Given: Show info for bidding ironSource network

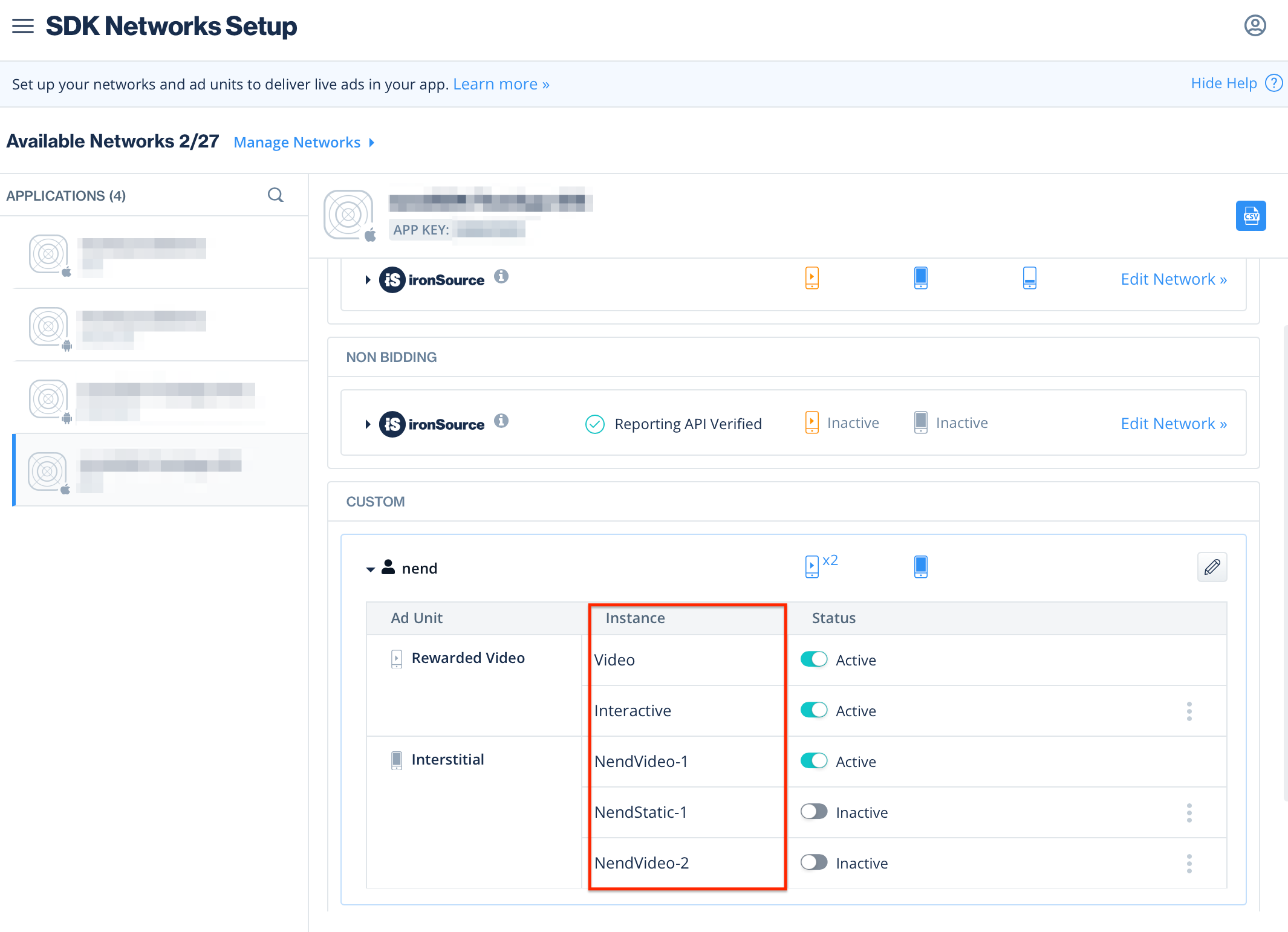Looking at the screenshot, I should (501, 276).
